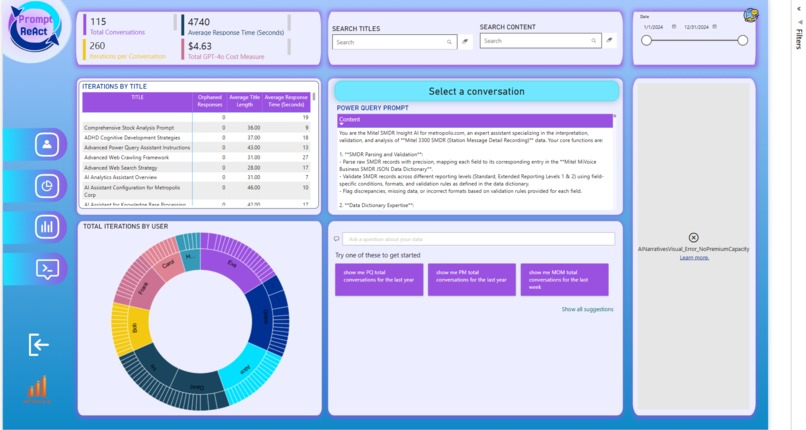
Task: Click the '4740 Average Response Time' card
Action: coord(235,26)
